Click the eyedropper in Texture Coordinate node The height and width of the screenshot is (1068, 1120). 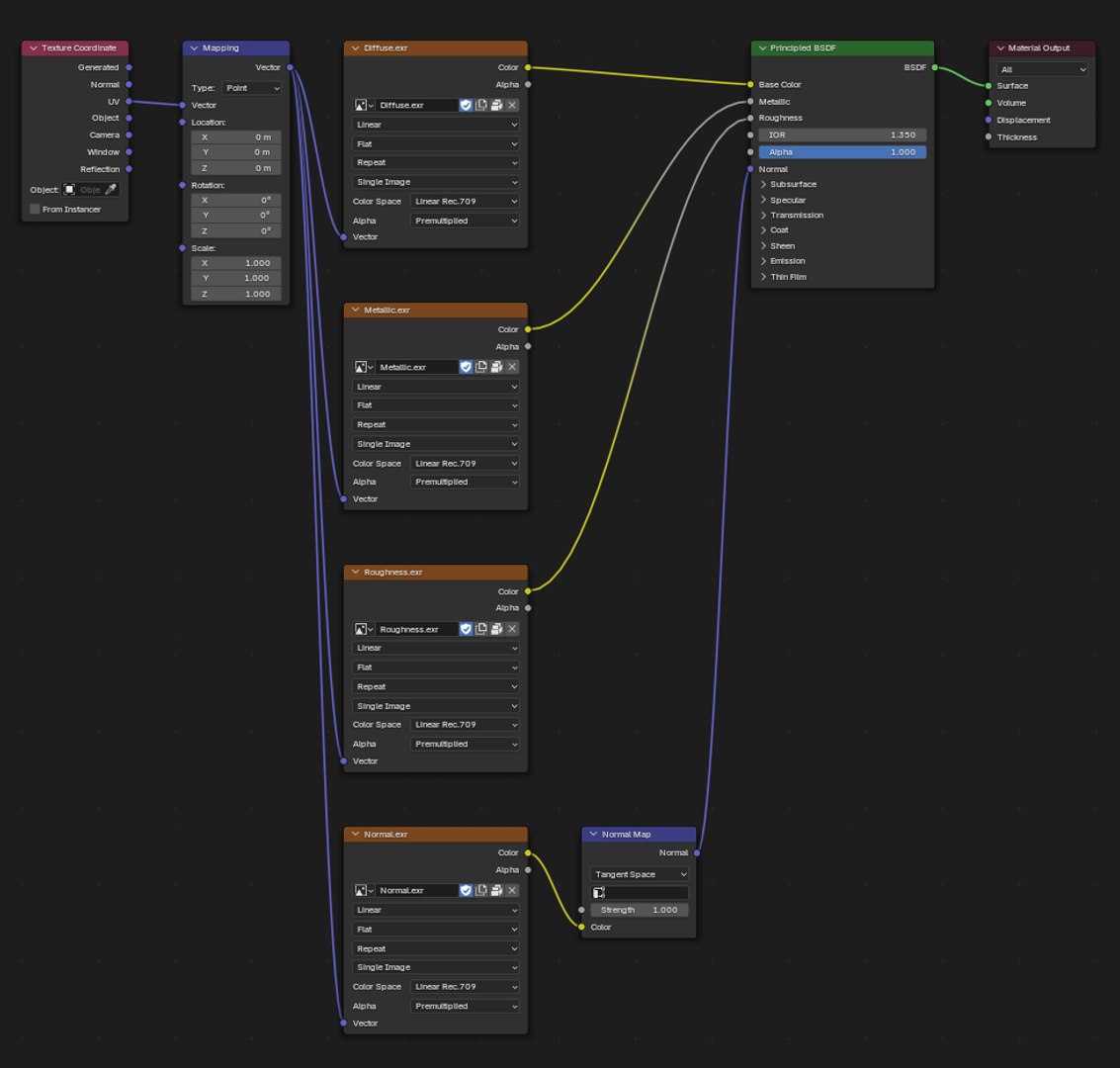pos(111,190)
